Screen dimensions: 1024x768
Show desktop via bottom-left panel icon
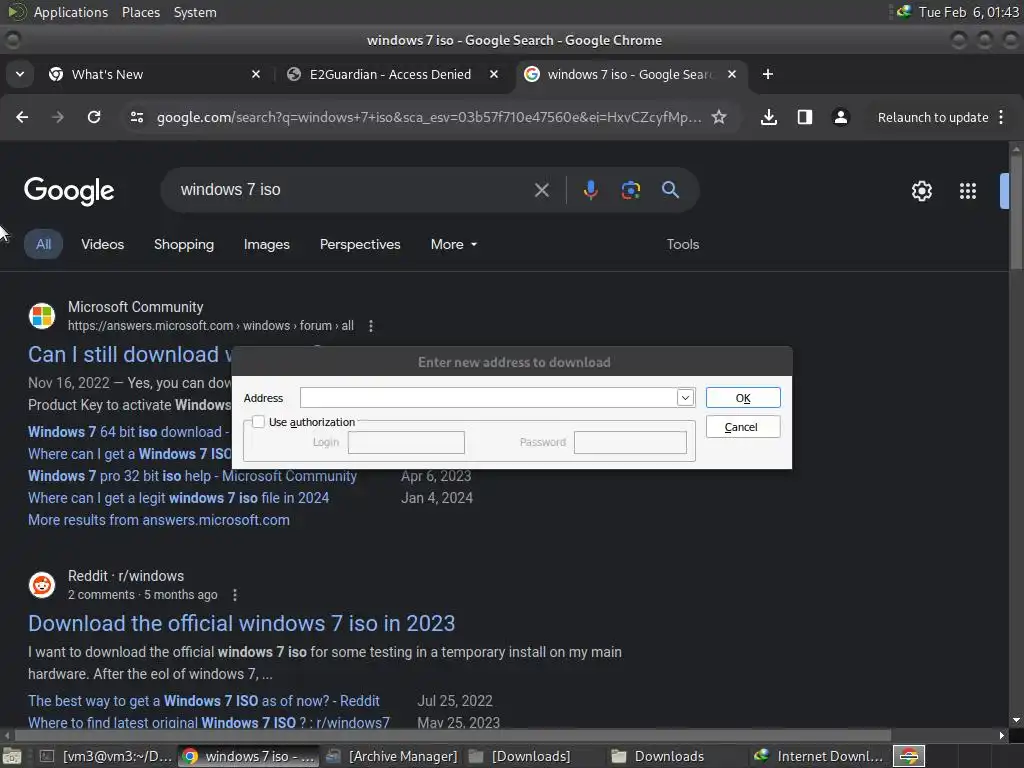pos(11,756)
